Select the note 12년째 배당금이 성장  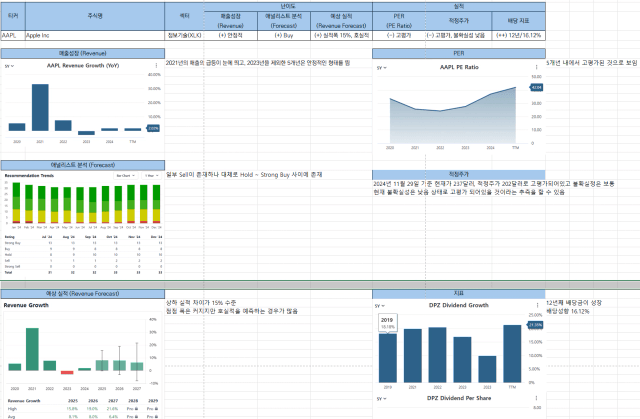click(x=574, y=303)
